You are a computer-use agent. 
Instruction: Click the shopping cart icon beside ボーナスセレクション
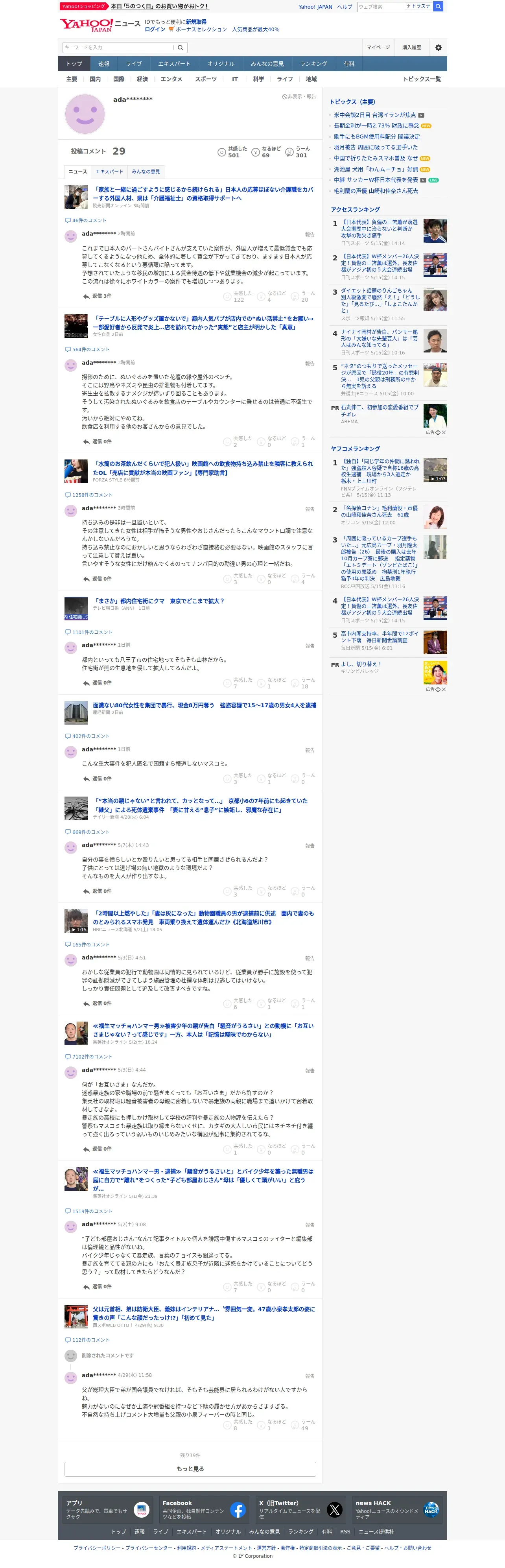tap(171, 29)
